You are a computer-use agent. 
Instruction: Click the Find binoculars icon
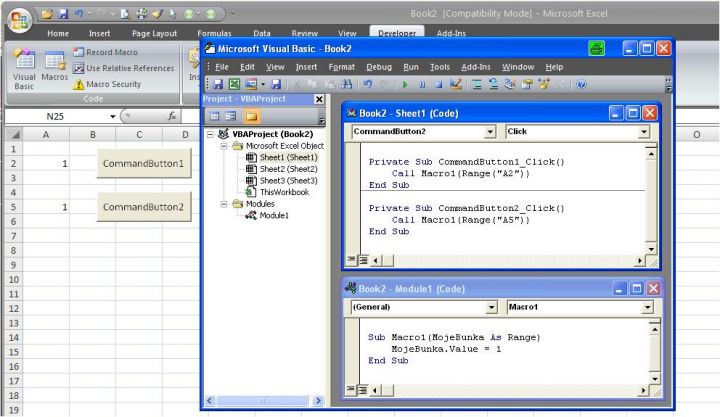[x=347, y=84]
